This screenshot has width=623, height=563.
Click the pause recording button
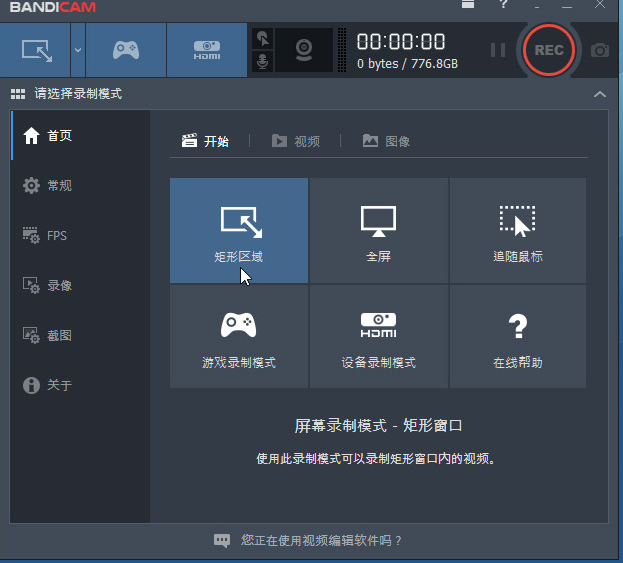click(497, 50)
